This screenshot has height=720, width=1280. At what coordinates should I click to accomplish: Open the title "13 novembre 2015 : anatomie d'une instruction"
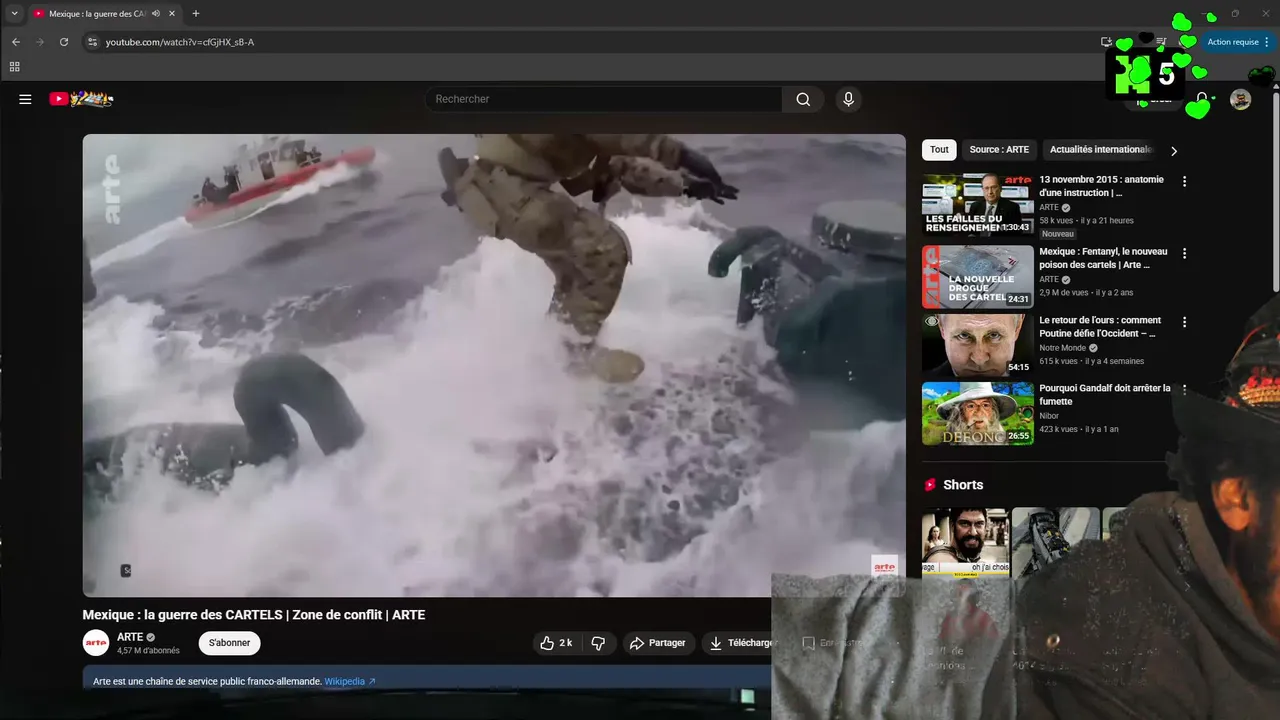click(x=1101, y=186)
